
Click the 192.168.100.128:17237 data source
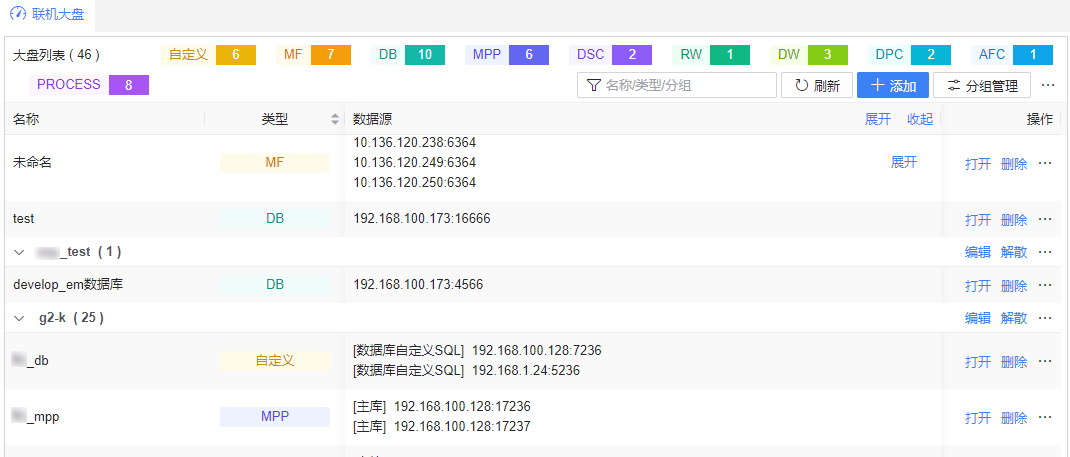(x=463, y=426)
